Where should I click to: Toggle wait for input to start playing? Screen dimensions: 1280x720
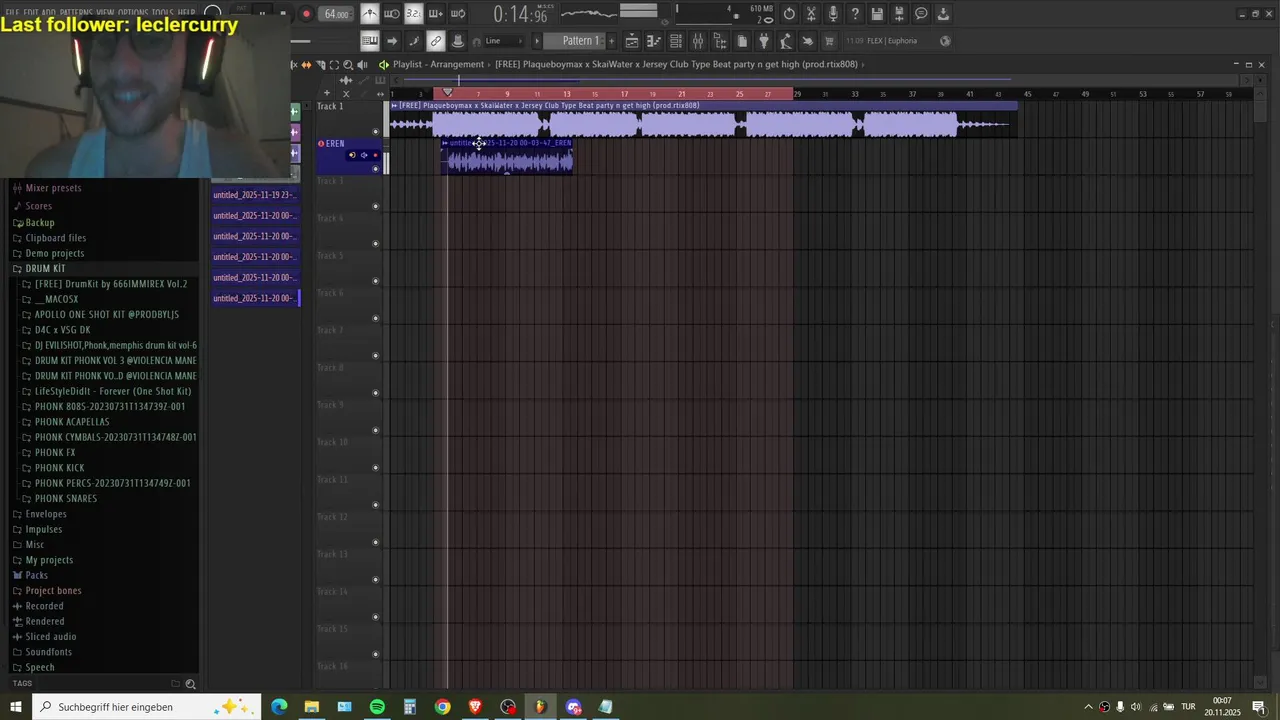[392, 14]
